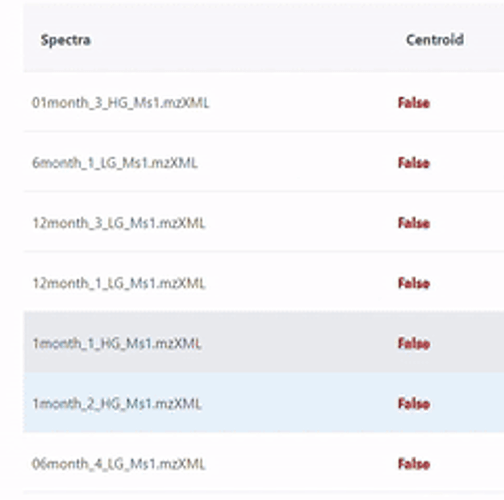
Task: Click False value for 06month_4_LG file
Action: tap(414, 463)
